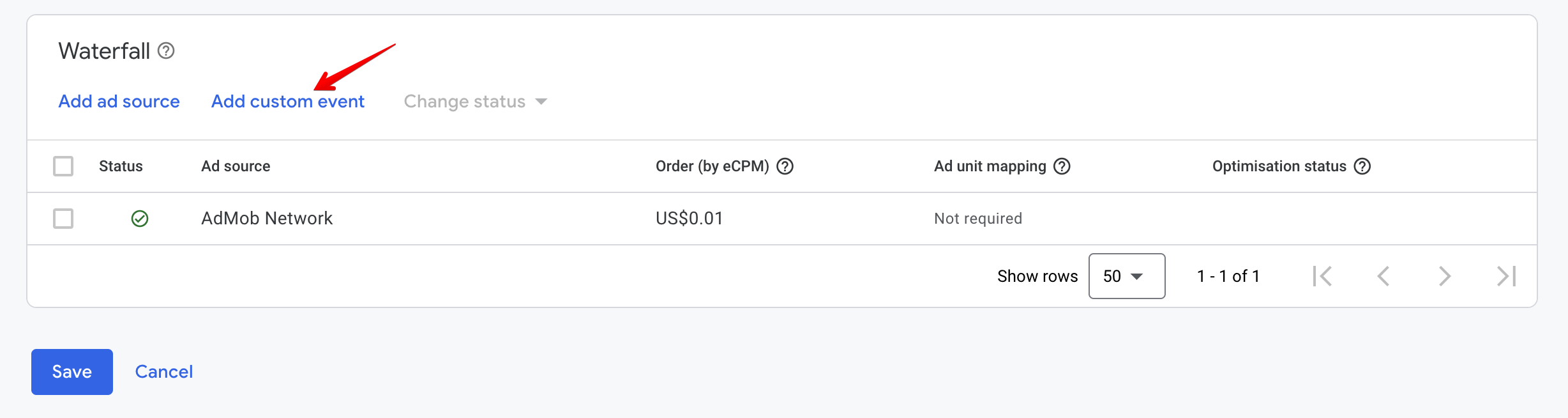Go to the next page of rows
The width and height of the screenshot is (1568, 418).
click(x=1444, y=276)
